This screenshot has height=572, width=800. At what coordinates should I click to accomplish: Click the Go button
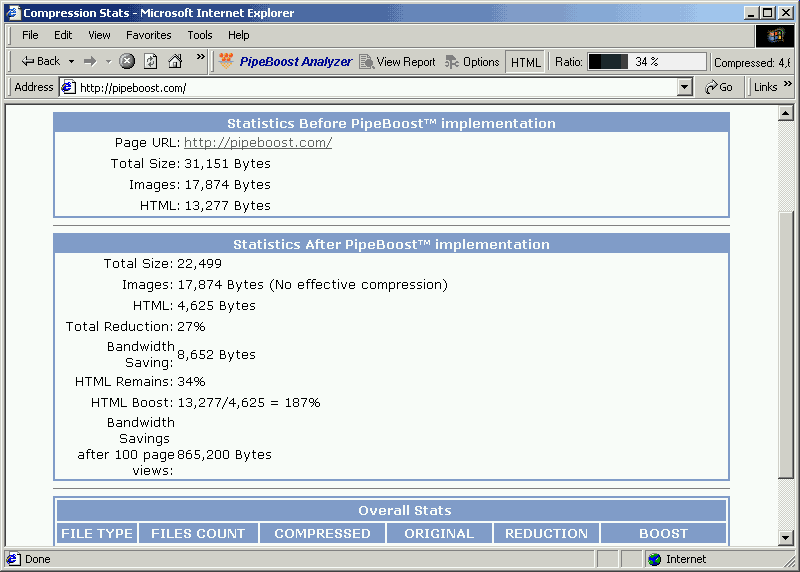[719, 87]
